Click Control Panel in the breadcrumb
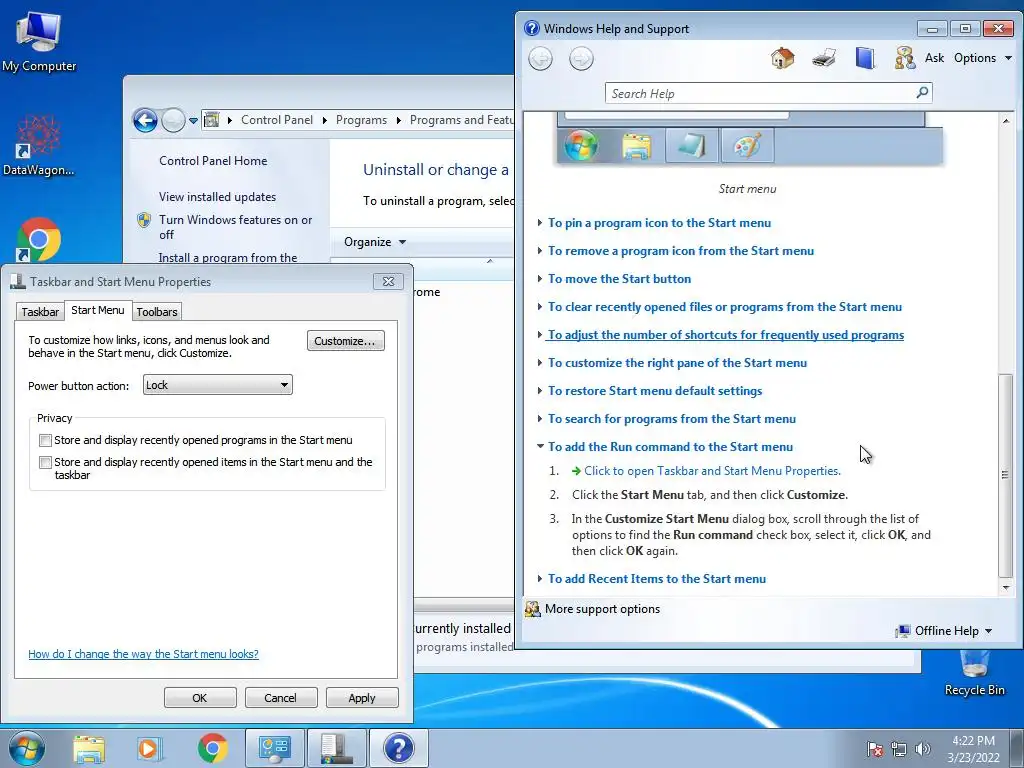The width and height of the screenshot is (1024, 768). point(277,120)
